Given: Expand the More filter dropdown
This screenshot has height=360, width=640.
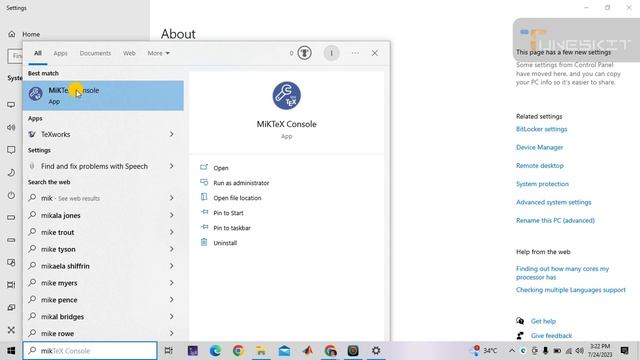Looking at the screenshot, I should [x=159, y=53].
